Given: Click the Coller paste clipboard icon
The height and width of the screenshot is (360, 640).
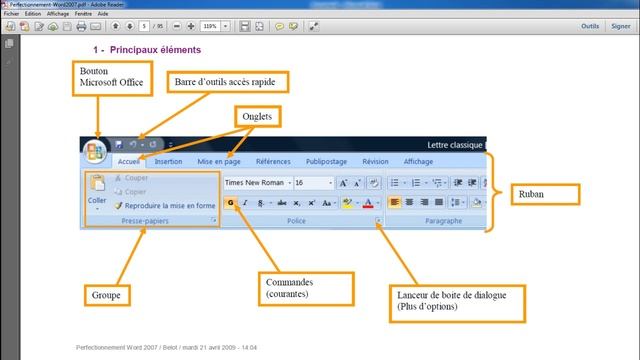Looking at the screenshot, I should pyautogui.click(x=98, y=184).
